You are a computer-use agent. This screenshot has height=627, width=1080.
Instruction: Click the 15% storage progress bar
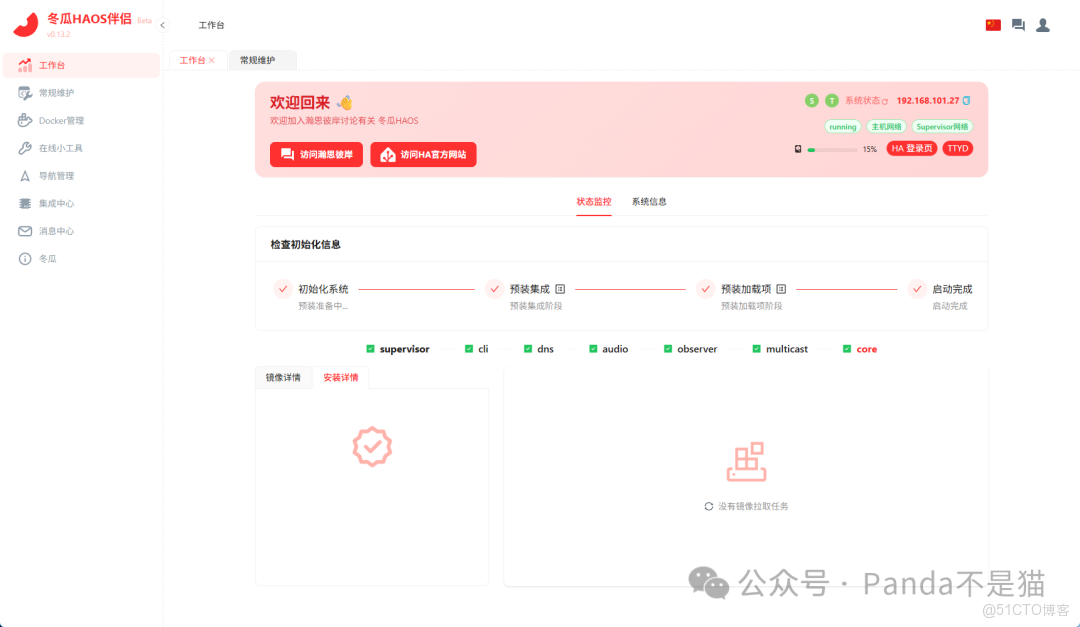click(x=831, y=148)
